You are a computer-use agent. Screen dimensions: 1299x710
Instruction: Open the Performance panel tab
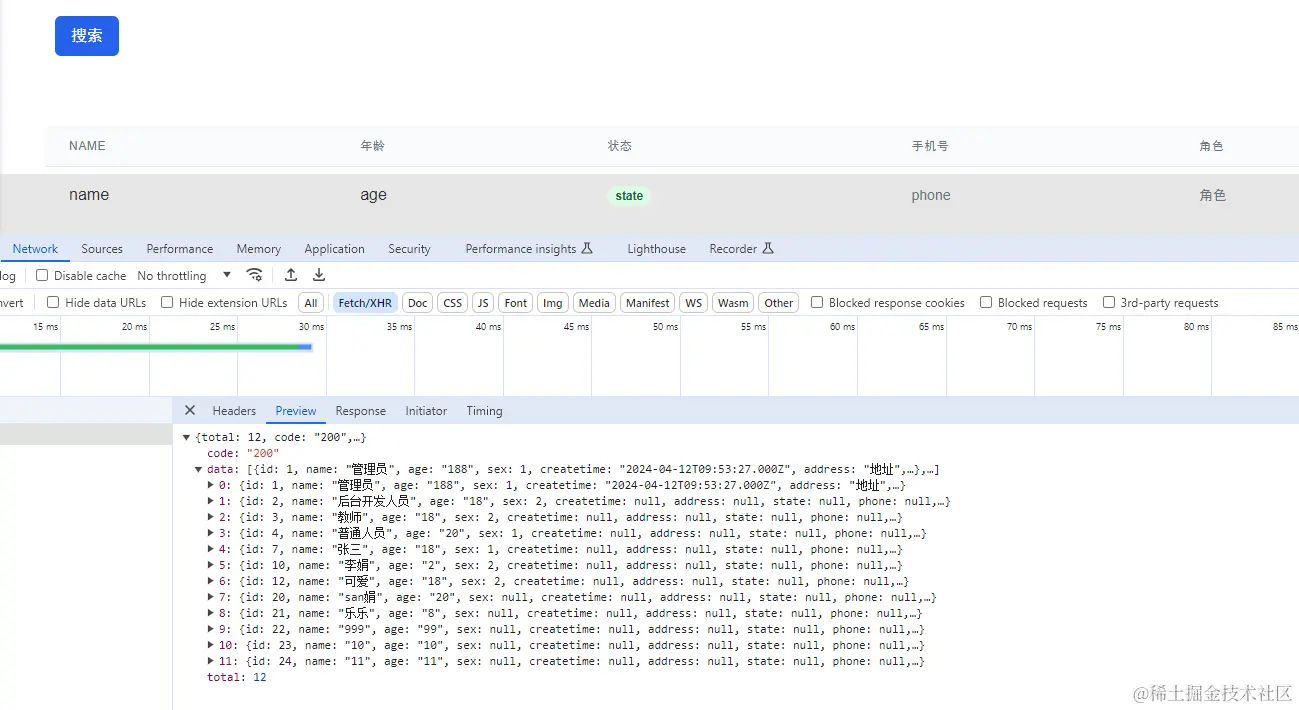pyautogui.click(x=180, y=249)
